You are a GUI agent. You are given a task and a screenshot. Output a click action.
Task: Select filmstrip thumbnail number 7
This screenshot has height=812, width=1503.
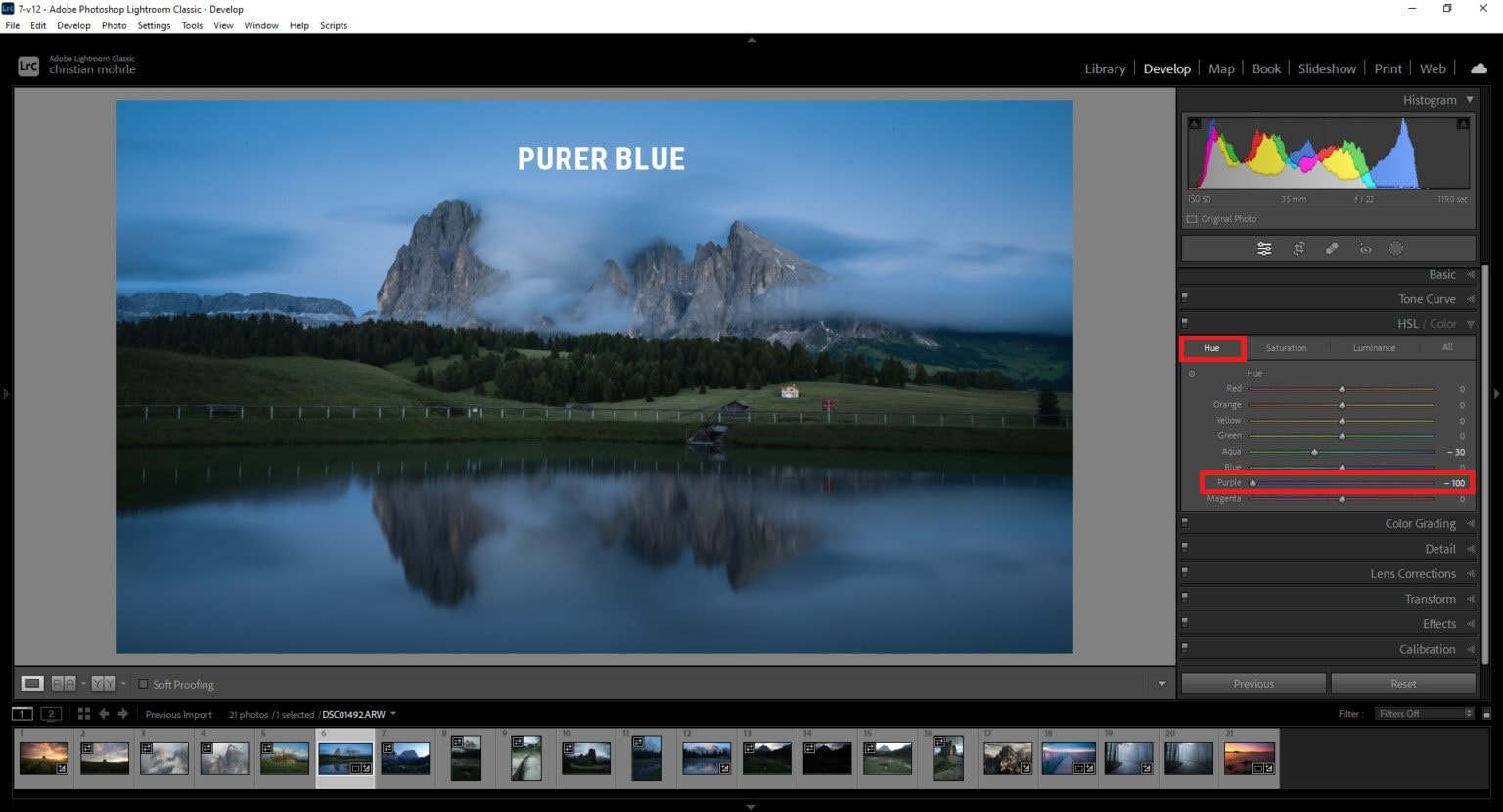(405, 757)
